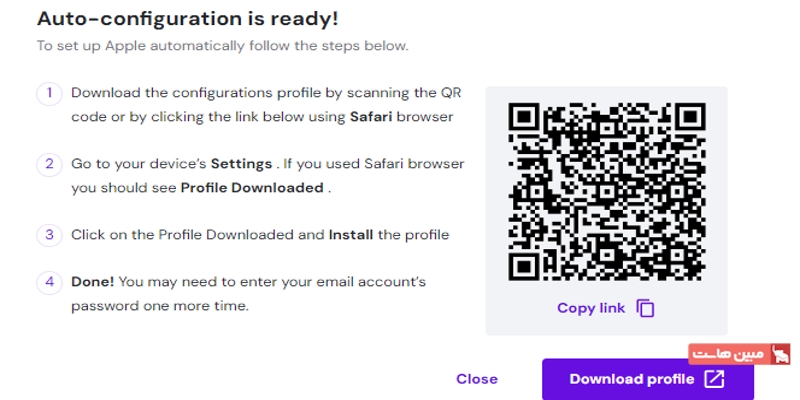Image resolution: width=800 pixels, height=400 pixels.
Task: Click the "password one more time" text line
Action: 160,306
